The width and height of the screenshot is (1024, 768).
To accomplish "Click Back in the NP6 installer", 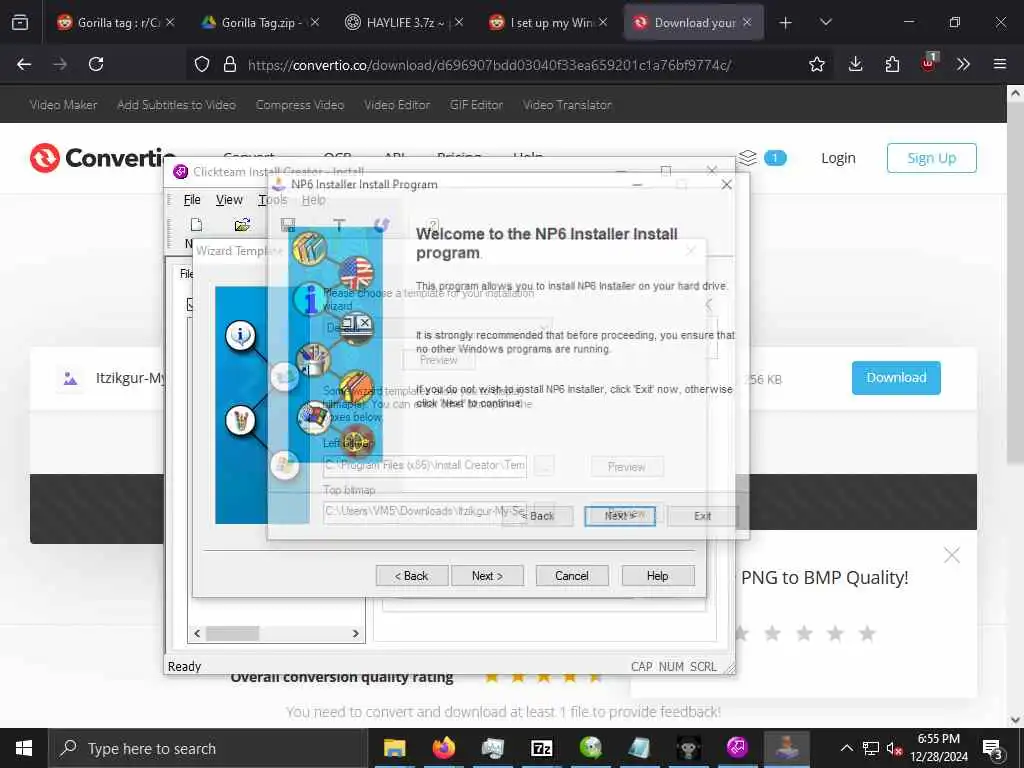I will pyautogui.click(x=537, y=516).
